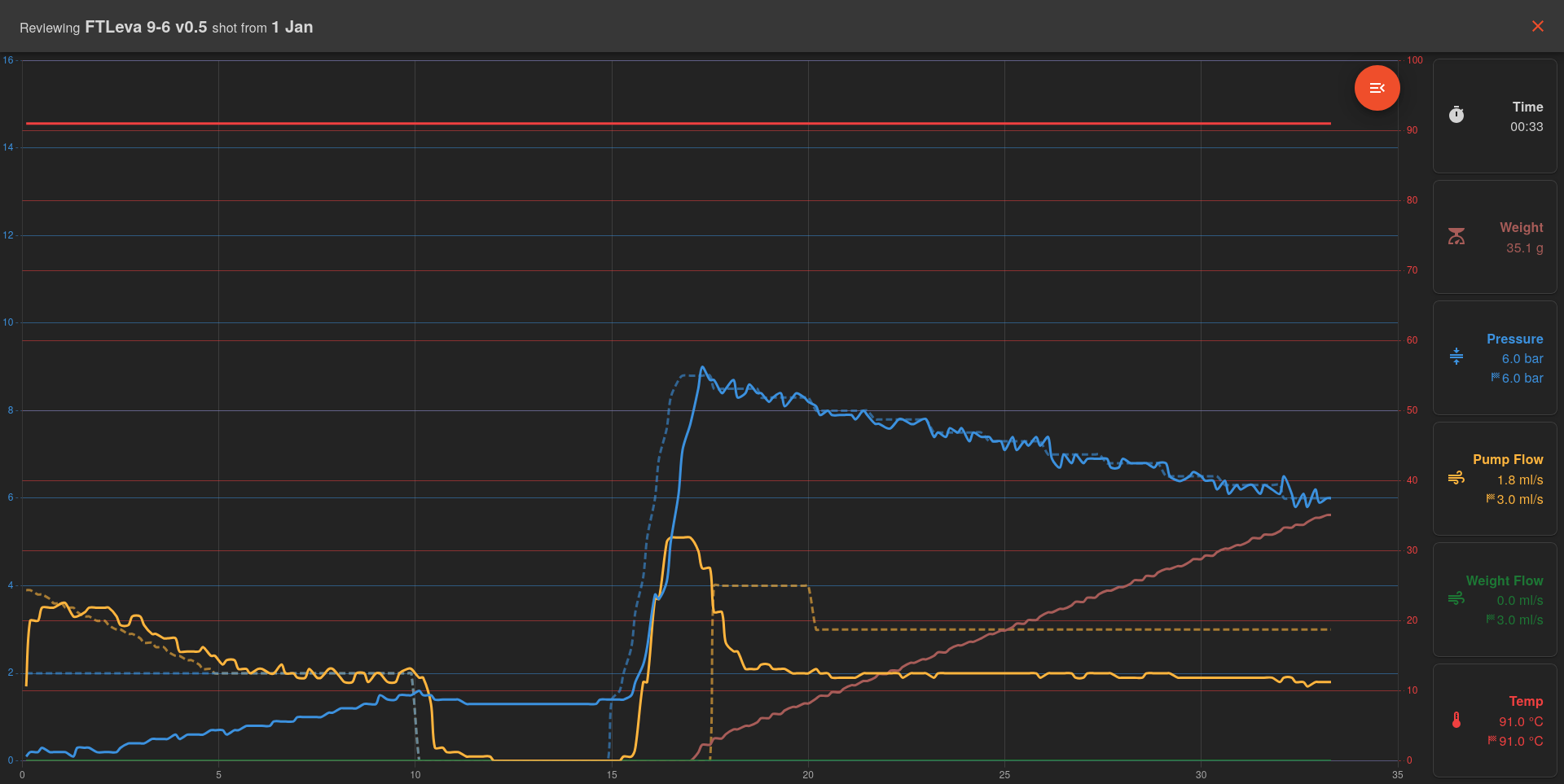The width and height of the screenshot is (1564, 784).
Task: Click the red thermometer icon
Action: (x=1456, y=720)
